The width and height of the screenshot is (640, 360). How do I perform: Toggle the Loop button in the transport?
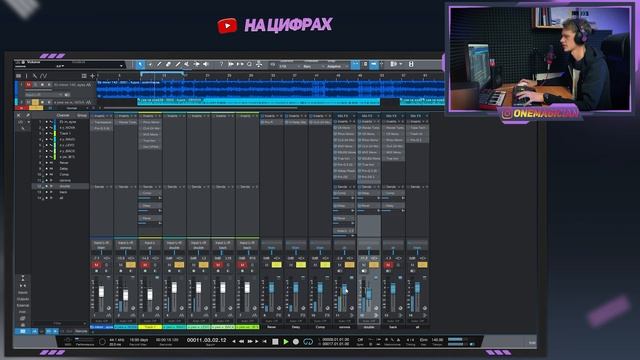(308, 341)
